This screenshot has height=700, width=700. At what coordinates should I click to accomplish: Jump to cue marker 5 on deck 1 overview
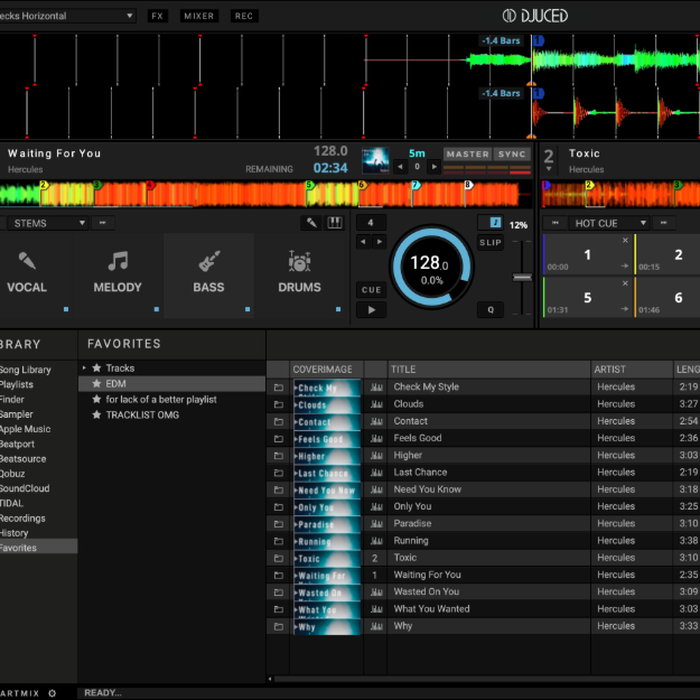coord(309,184)
